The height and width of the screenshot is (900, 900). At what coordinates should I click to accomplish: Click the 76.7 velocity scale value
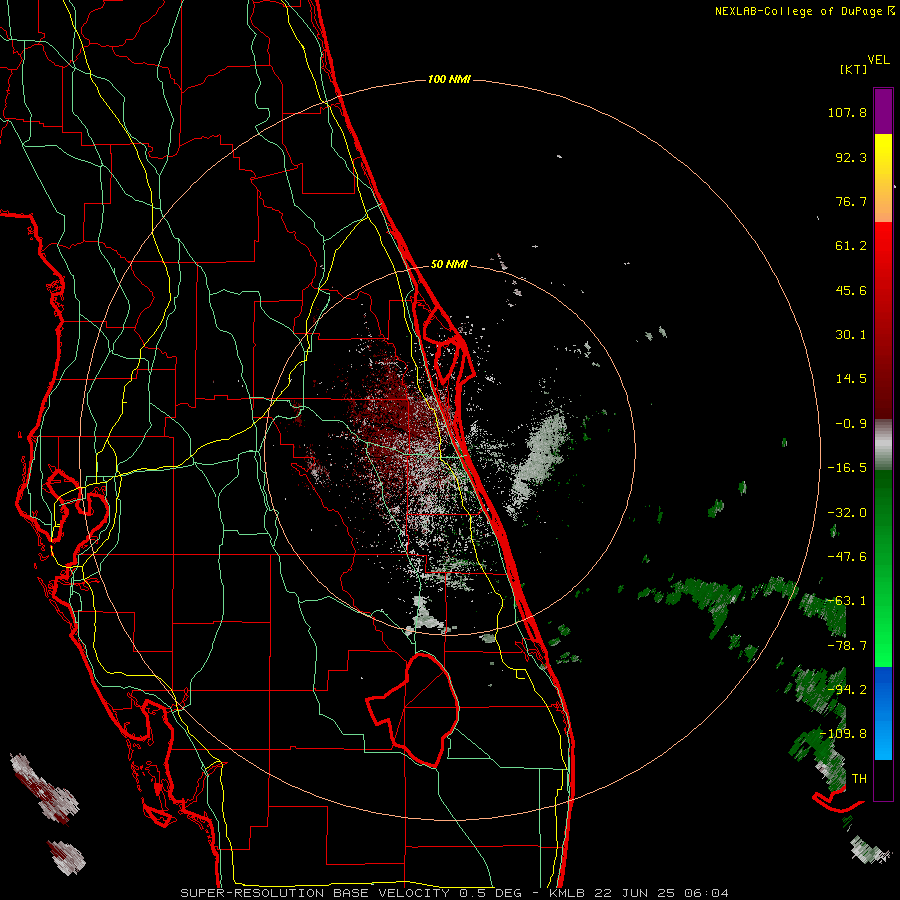tap(851, 201)
